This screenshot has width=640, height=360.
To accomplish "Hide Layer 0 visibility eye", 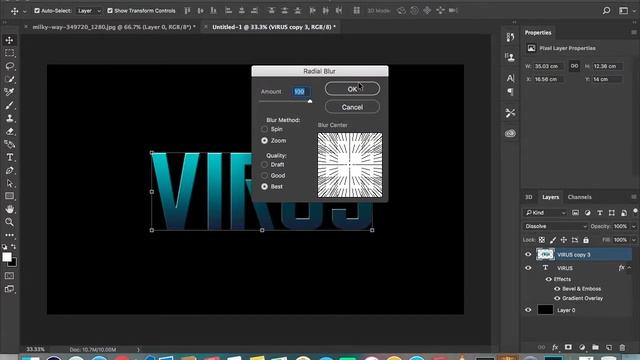I will (x=528, y=310).
